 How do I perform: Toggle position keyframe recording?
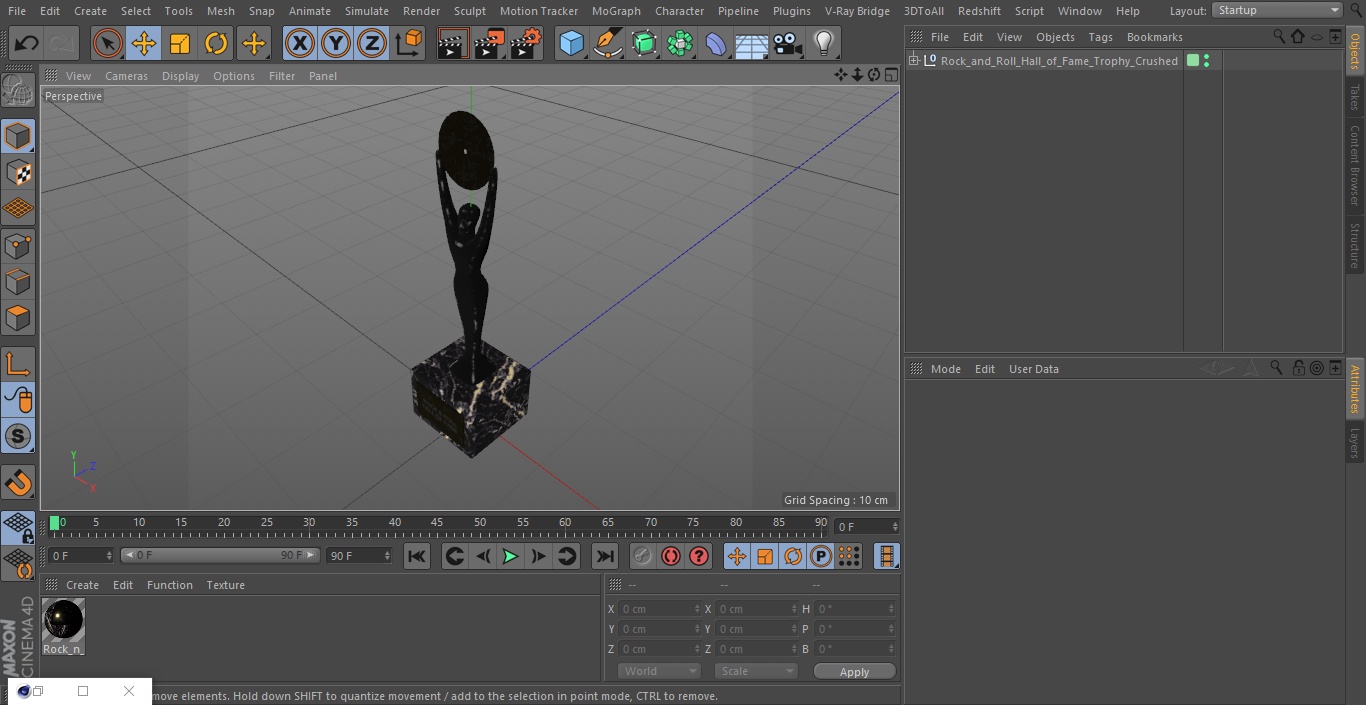click(737, 556)
